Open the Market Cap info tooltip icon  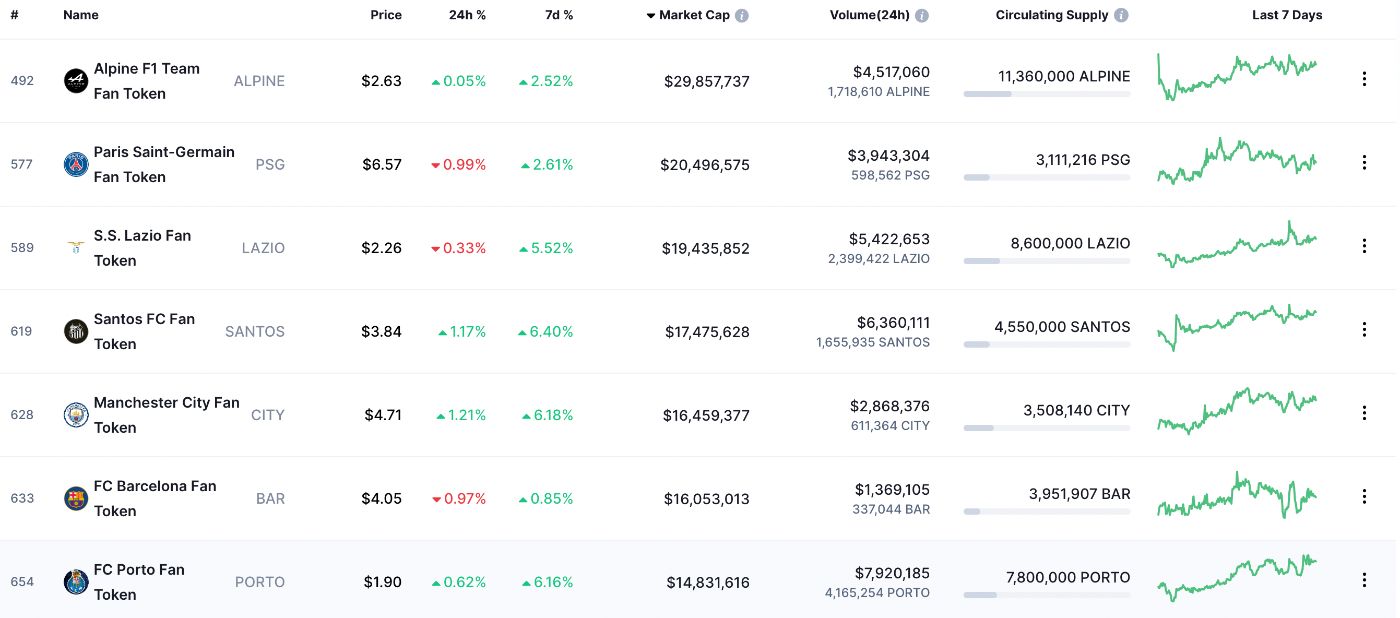[739, 15]
